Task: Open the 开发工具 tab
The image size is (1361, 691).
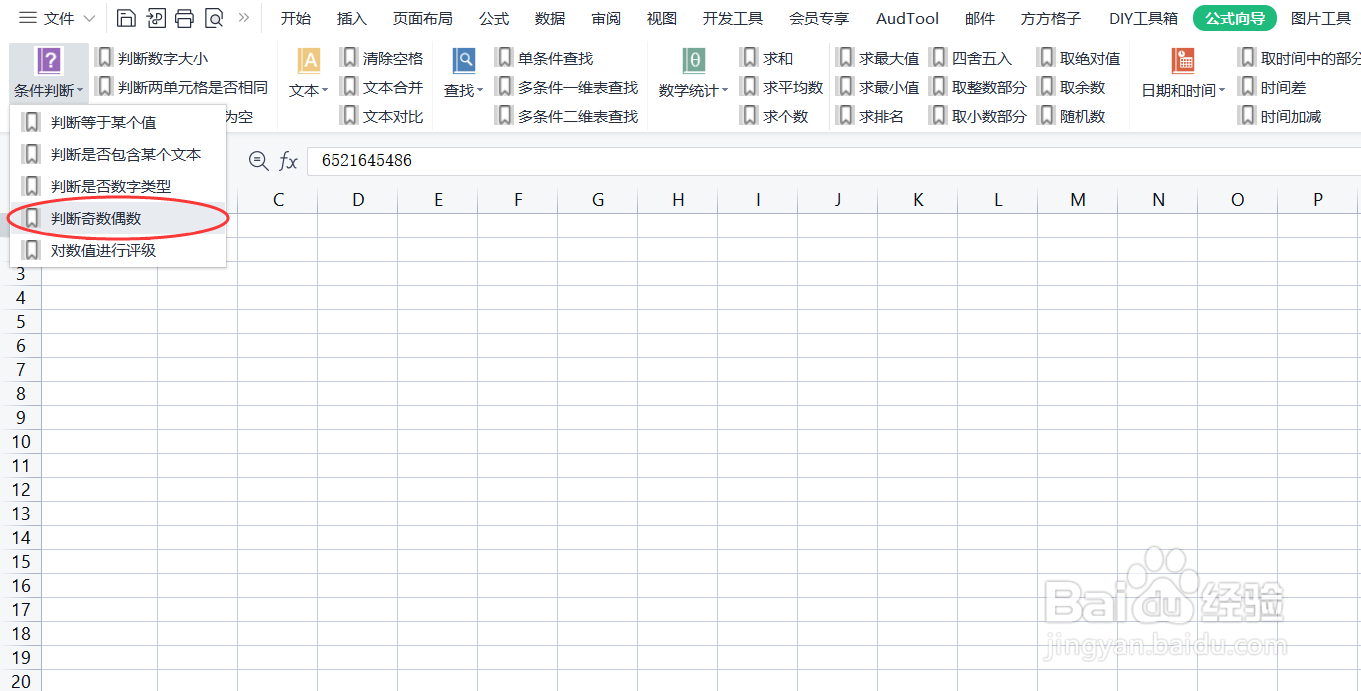Action: tap(732, 18)
